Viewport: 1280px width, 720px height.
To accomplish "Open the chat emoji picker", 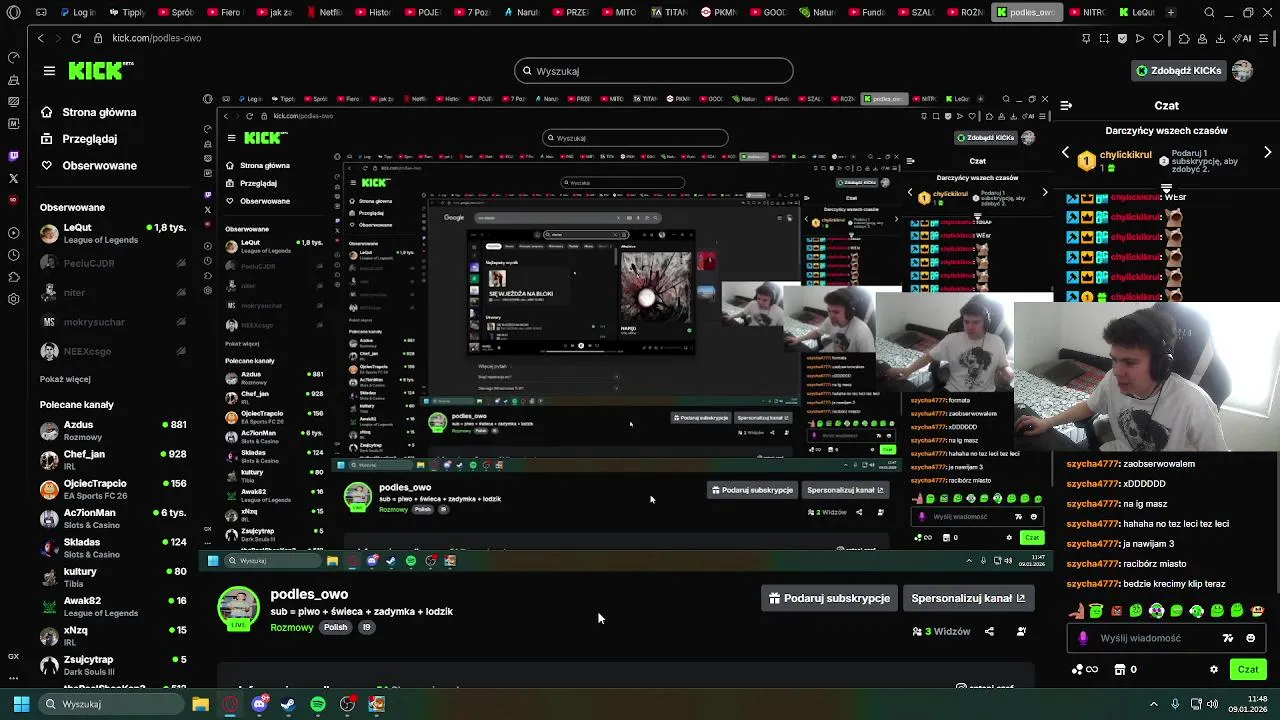I will 1250,638.
